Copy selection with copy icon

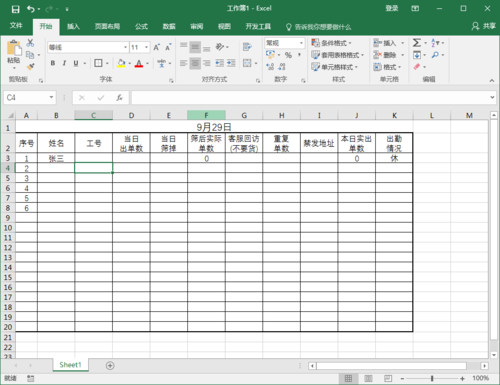30,54
